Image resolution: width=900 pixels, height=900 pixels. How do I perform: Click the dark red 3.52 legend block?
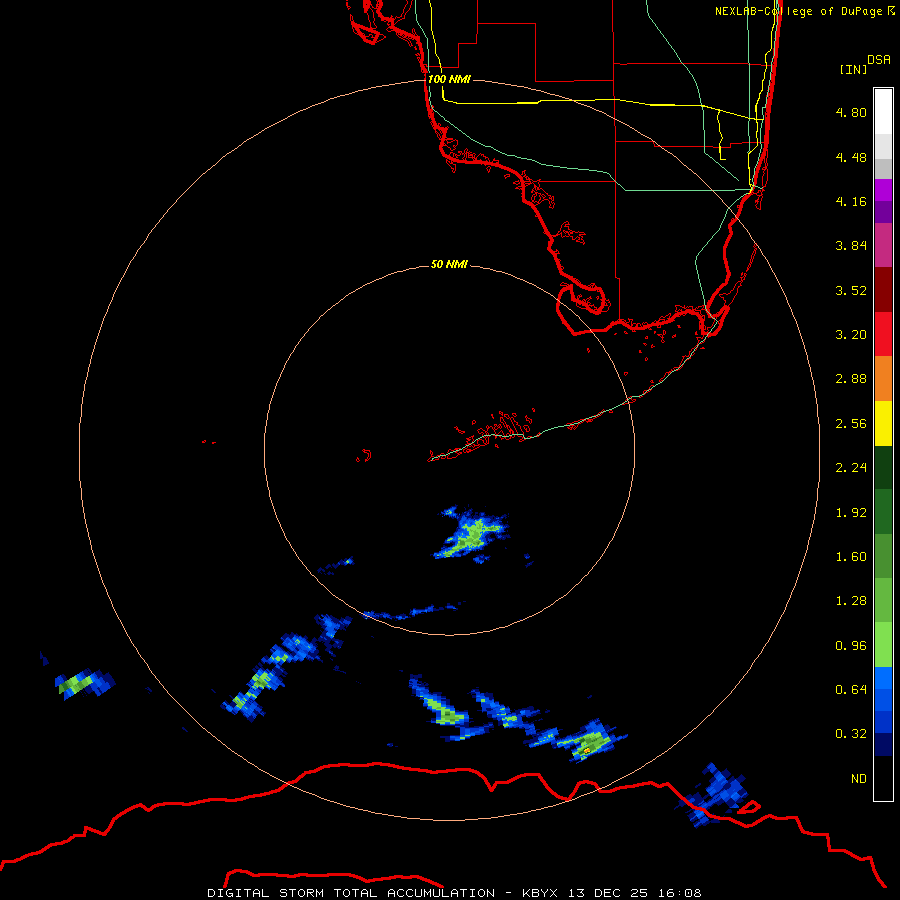[883, 290]
